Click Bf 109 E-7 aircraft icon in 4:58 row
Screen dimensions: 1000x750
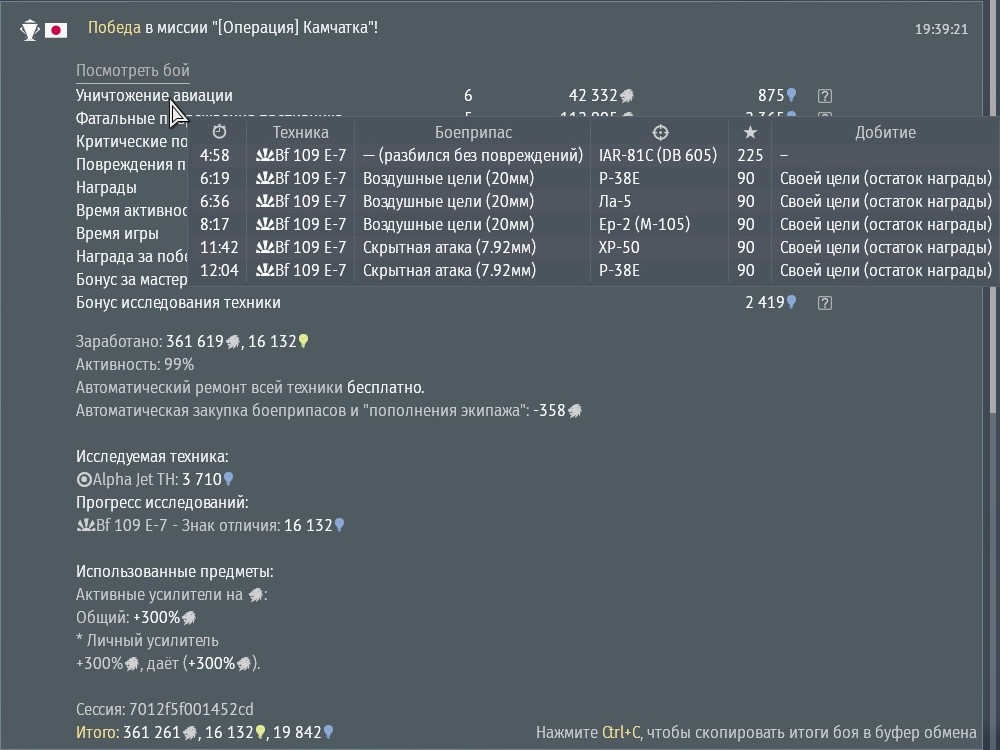pos(265,155)
